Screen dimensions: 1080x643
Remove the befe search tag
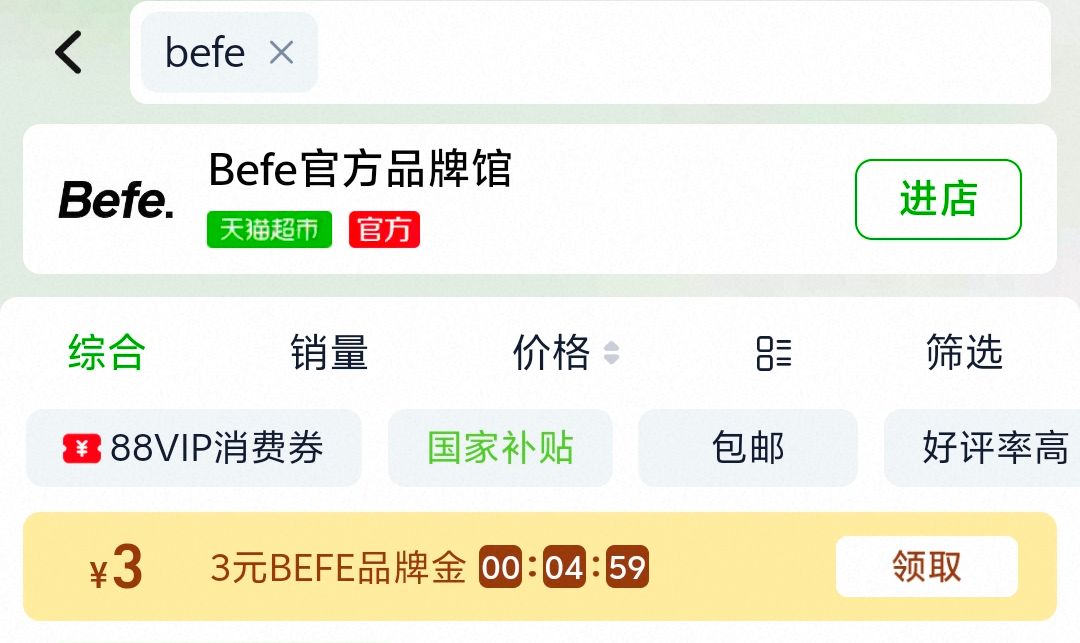(x=281, y=52)
